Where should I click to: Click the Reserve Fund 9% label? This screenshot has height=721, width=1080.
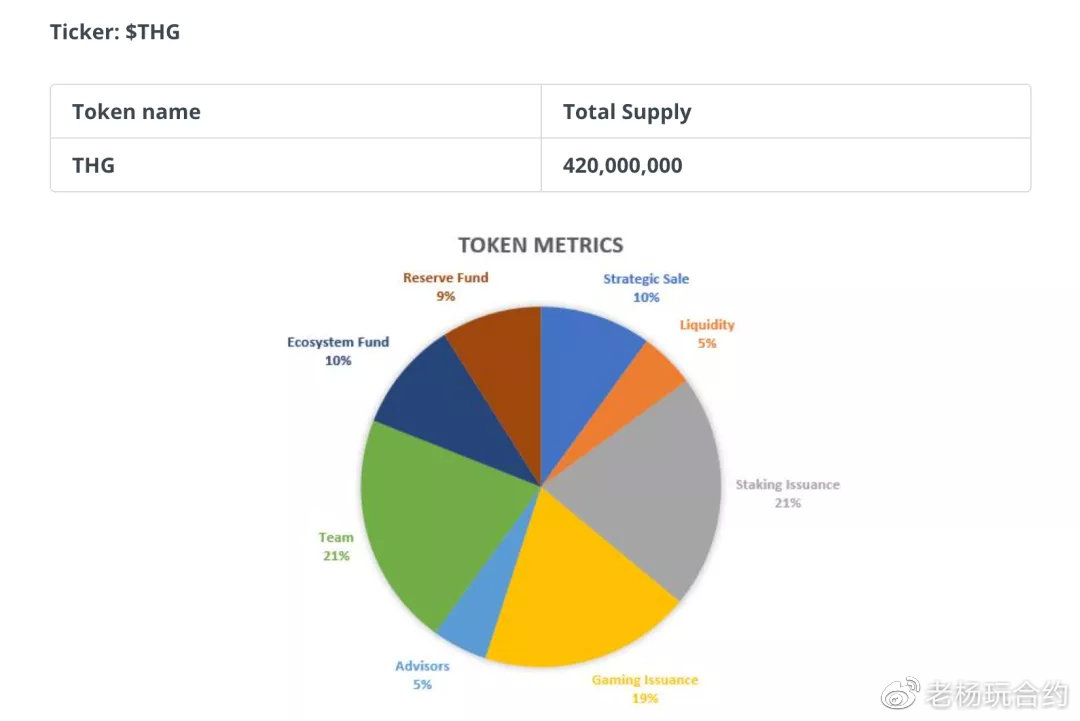(x=446, y=286)
